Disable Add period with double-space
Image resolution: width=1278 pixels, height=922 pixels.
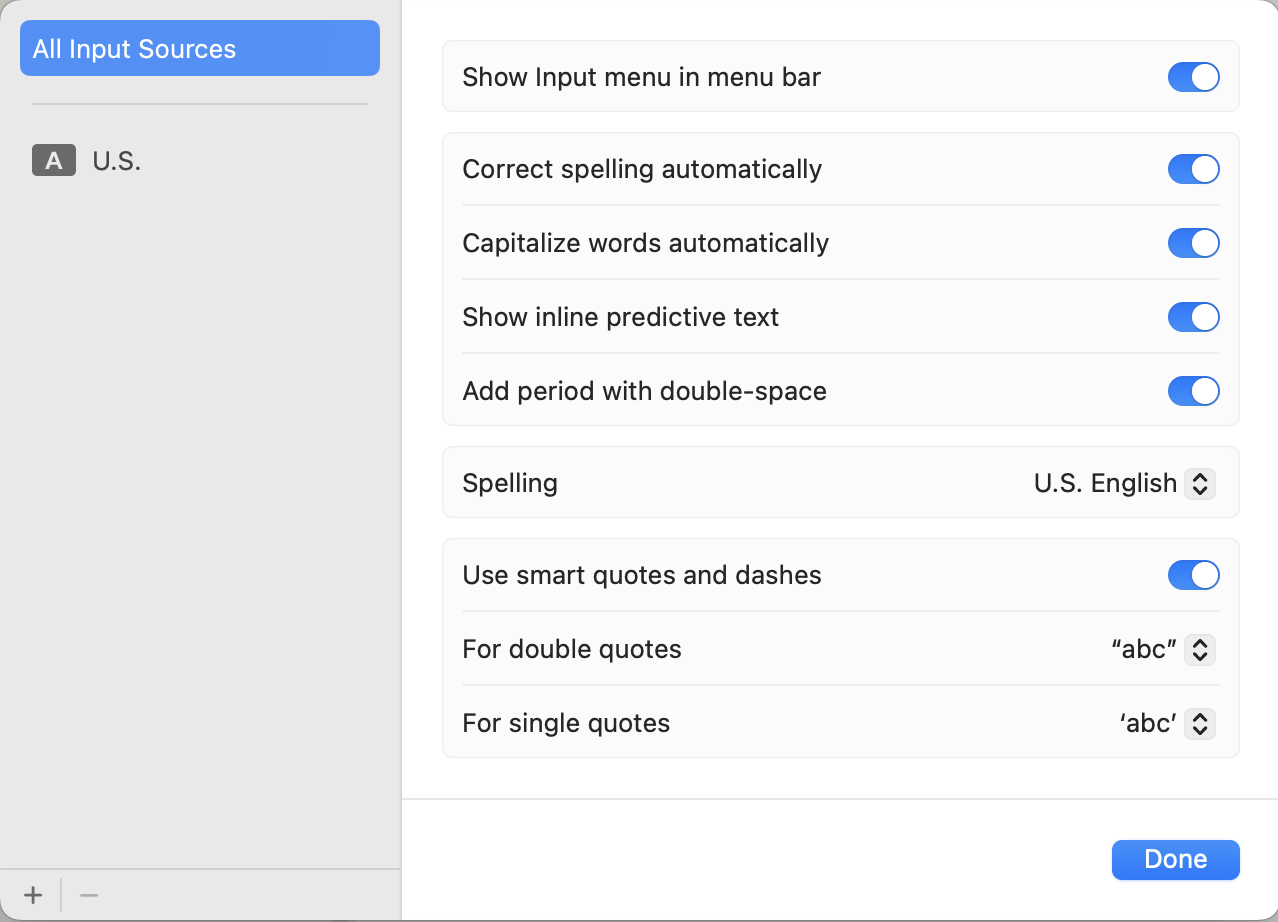click(x=1193, y=391)
